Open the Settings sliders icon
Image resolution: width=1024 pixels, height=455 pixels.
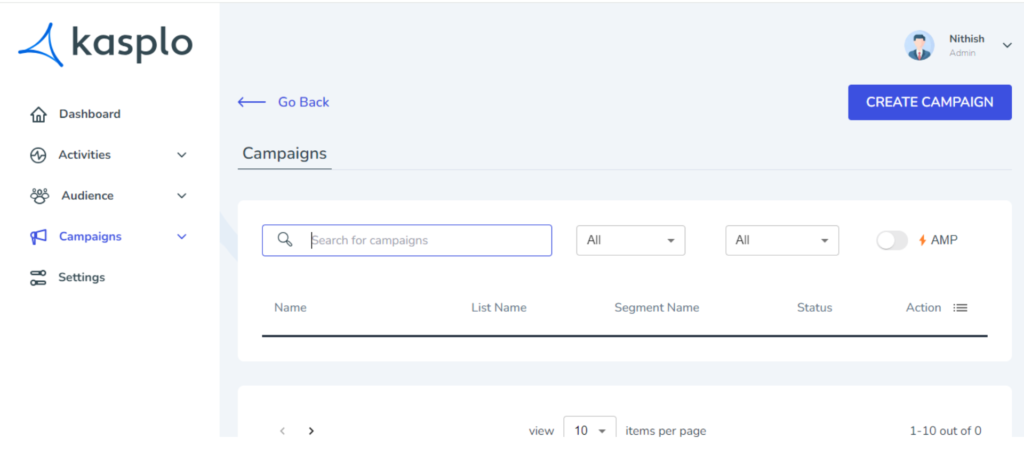[39, 277]
